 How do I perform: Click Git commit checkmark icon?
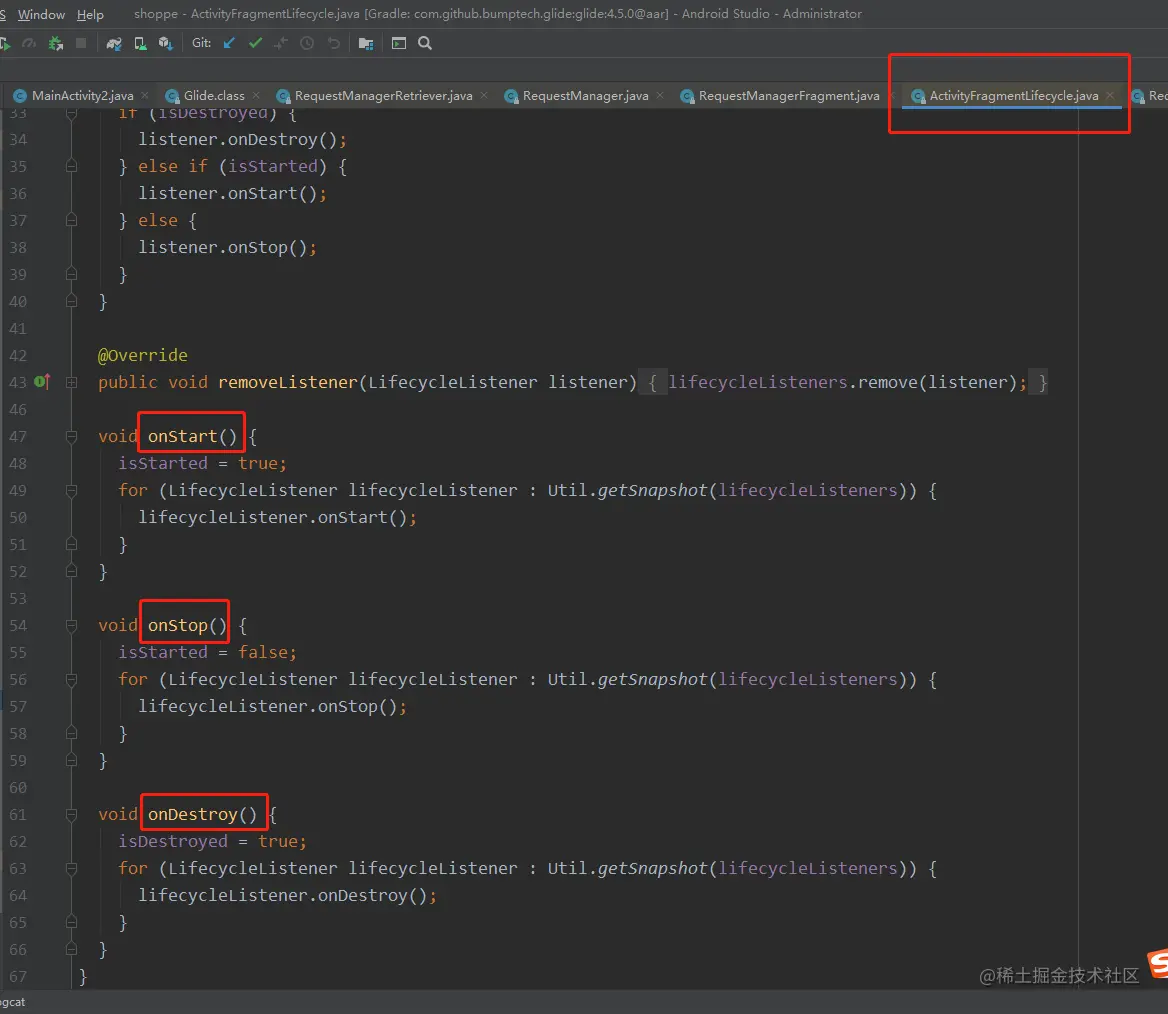[x=256, y=43]
